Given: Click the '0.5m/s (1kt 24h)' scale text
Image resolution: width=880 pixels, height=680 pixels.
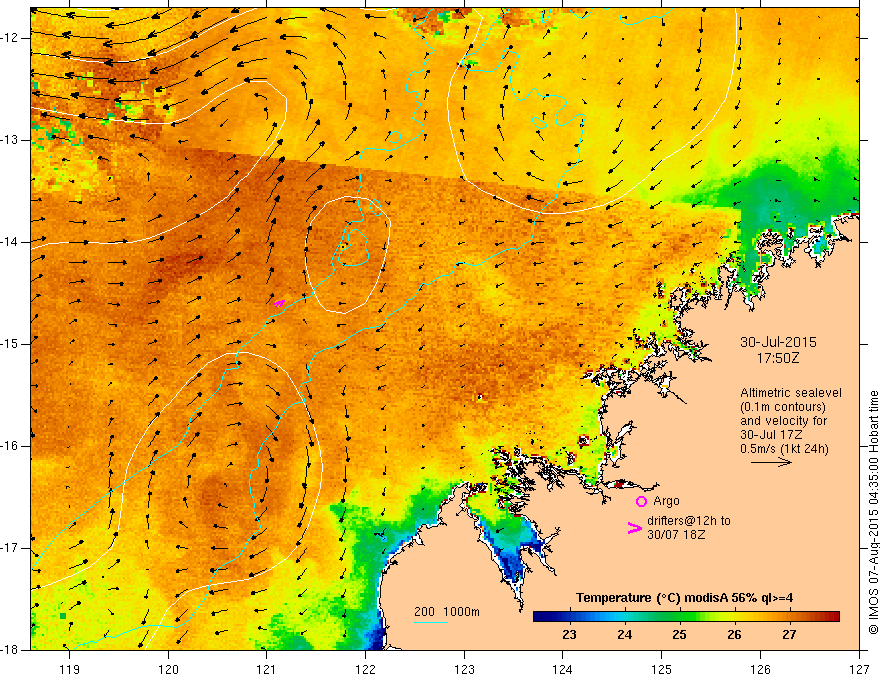Looking at the screenshot, I should click(x=784, y=448).
